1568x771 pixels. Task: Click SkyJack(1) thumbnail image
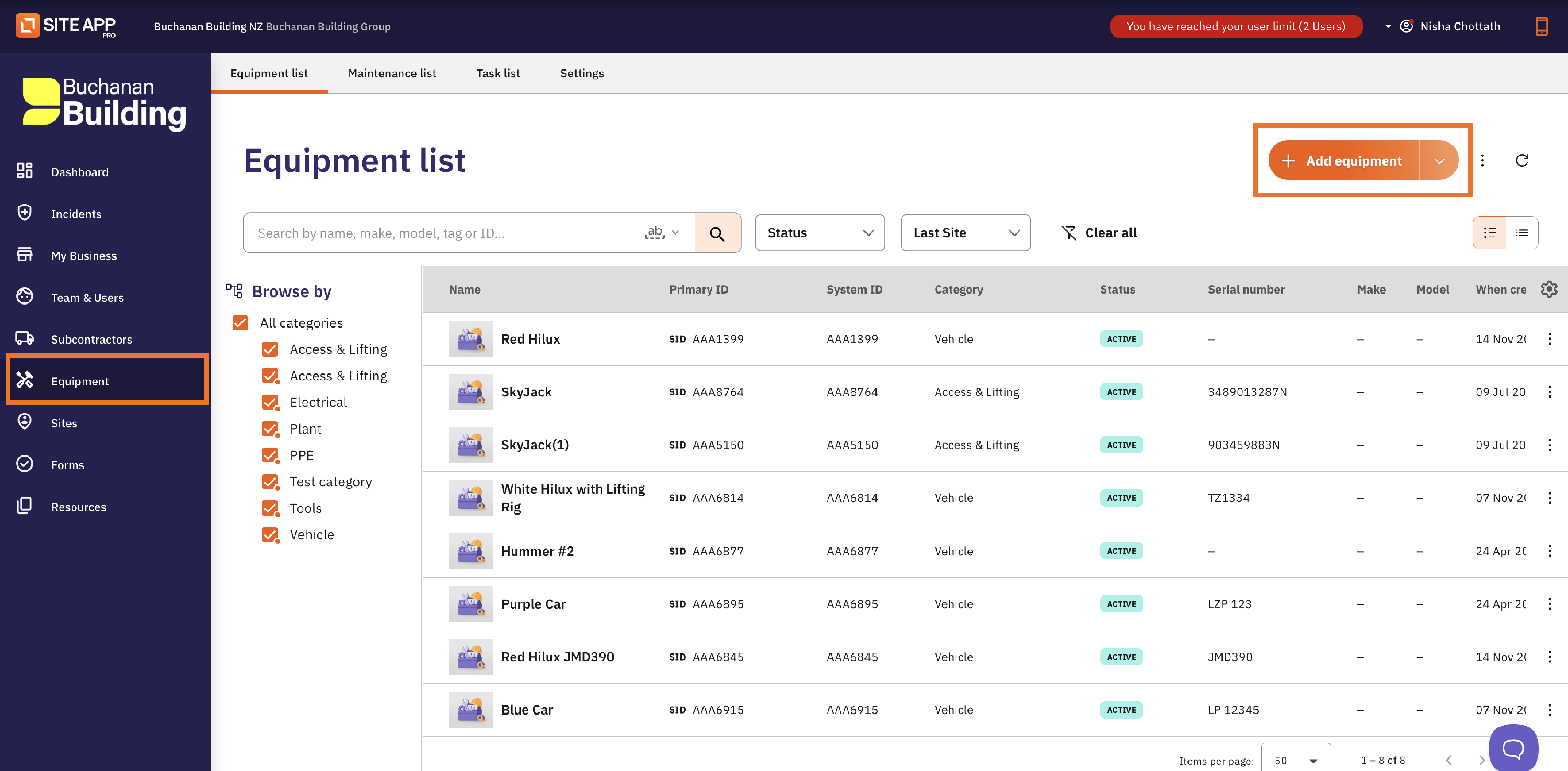470,445
